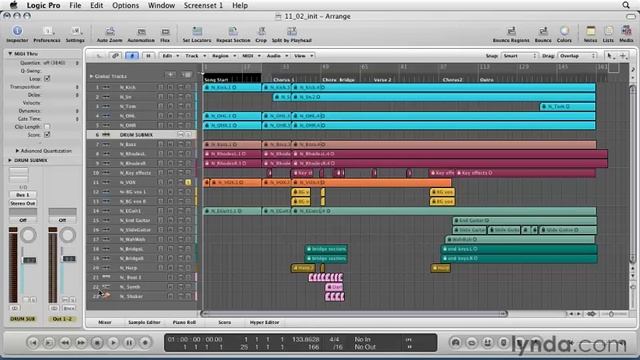
Task: Open the File menu
Action: 75,5
